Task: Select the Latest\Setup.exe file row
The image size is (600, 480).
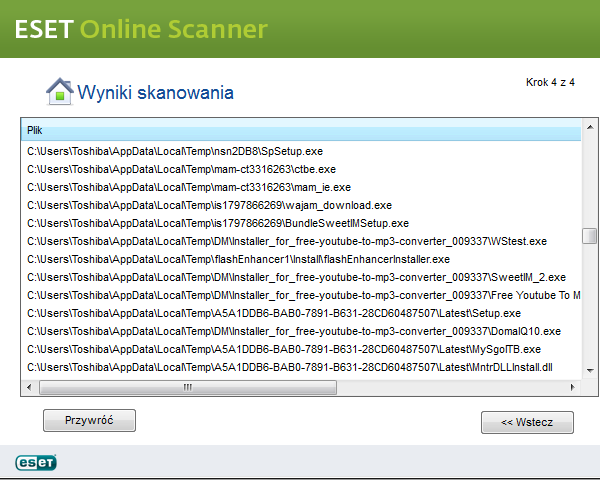Action: [301, 313]
